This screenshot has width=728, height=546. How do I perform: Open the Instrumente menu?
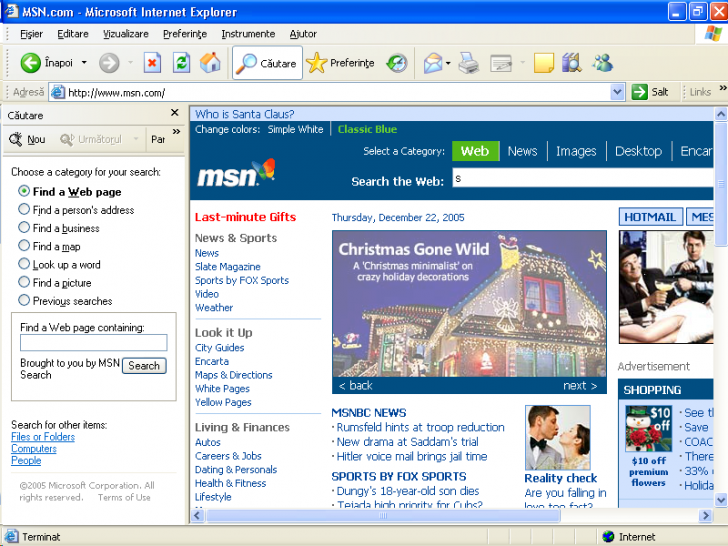pyautogui.click(x=248, y=34)
